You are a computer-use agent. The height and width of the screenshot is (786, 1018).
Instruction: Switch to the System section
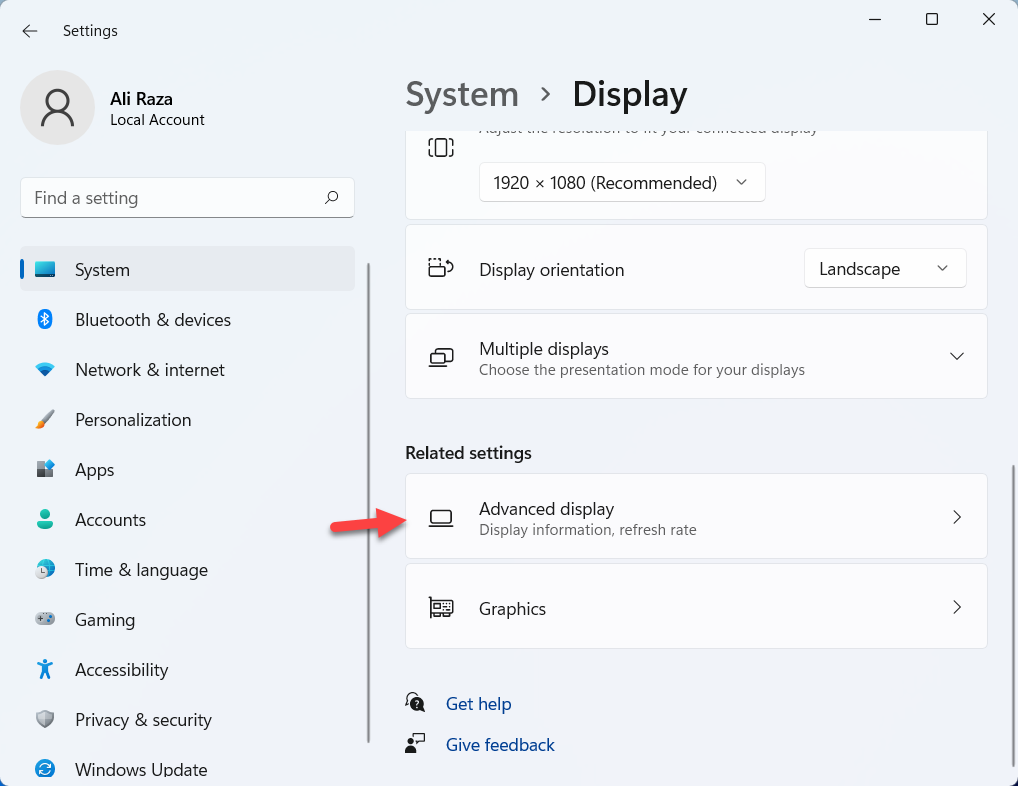pos(102,269)
